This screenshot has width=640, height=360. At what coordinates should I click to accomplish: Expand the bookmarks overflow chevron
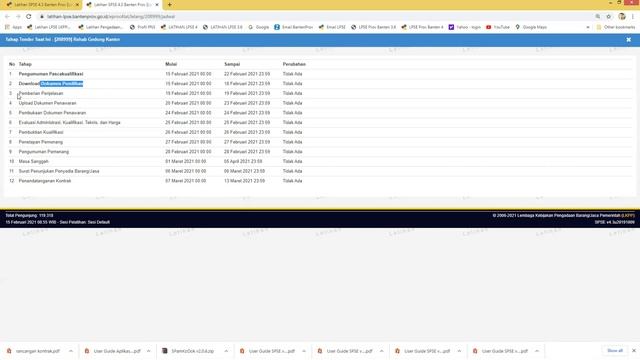[588, 27]
